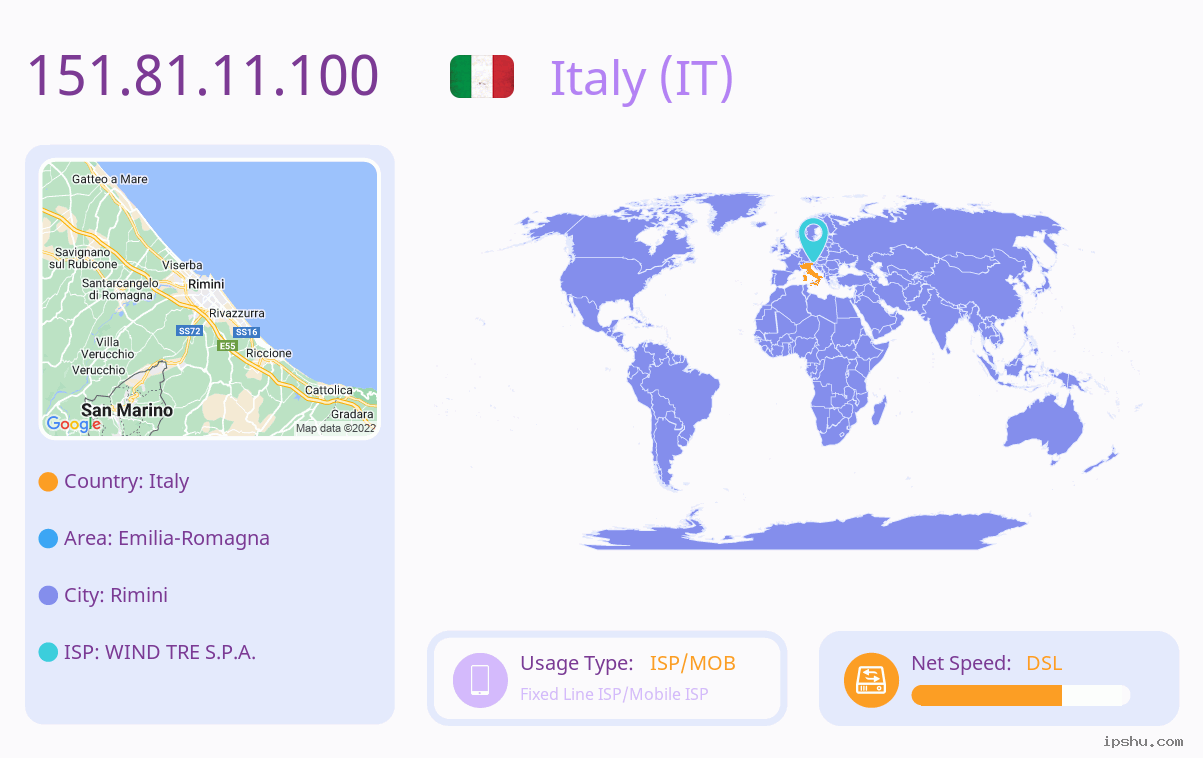The height and width of the screenshot is (758, 1203).
Task: Click the ipshu.com watermark link
Action: (x=1143, y=741)
